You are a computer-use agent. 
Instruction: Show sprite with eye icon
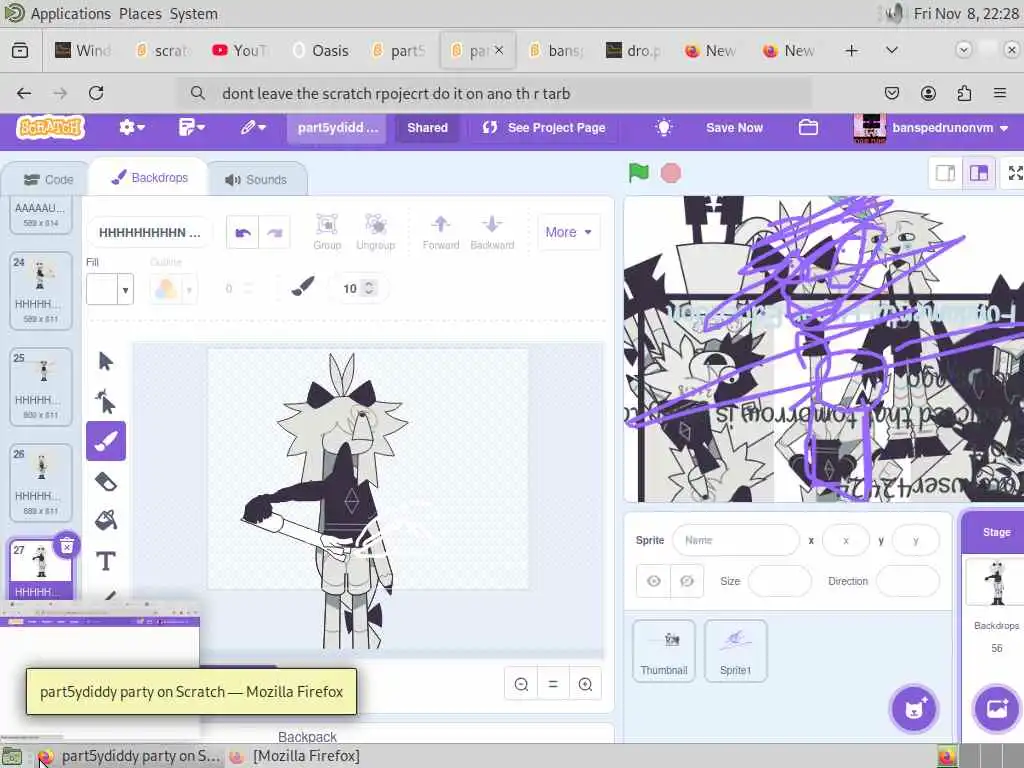654,581
